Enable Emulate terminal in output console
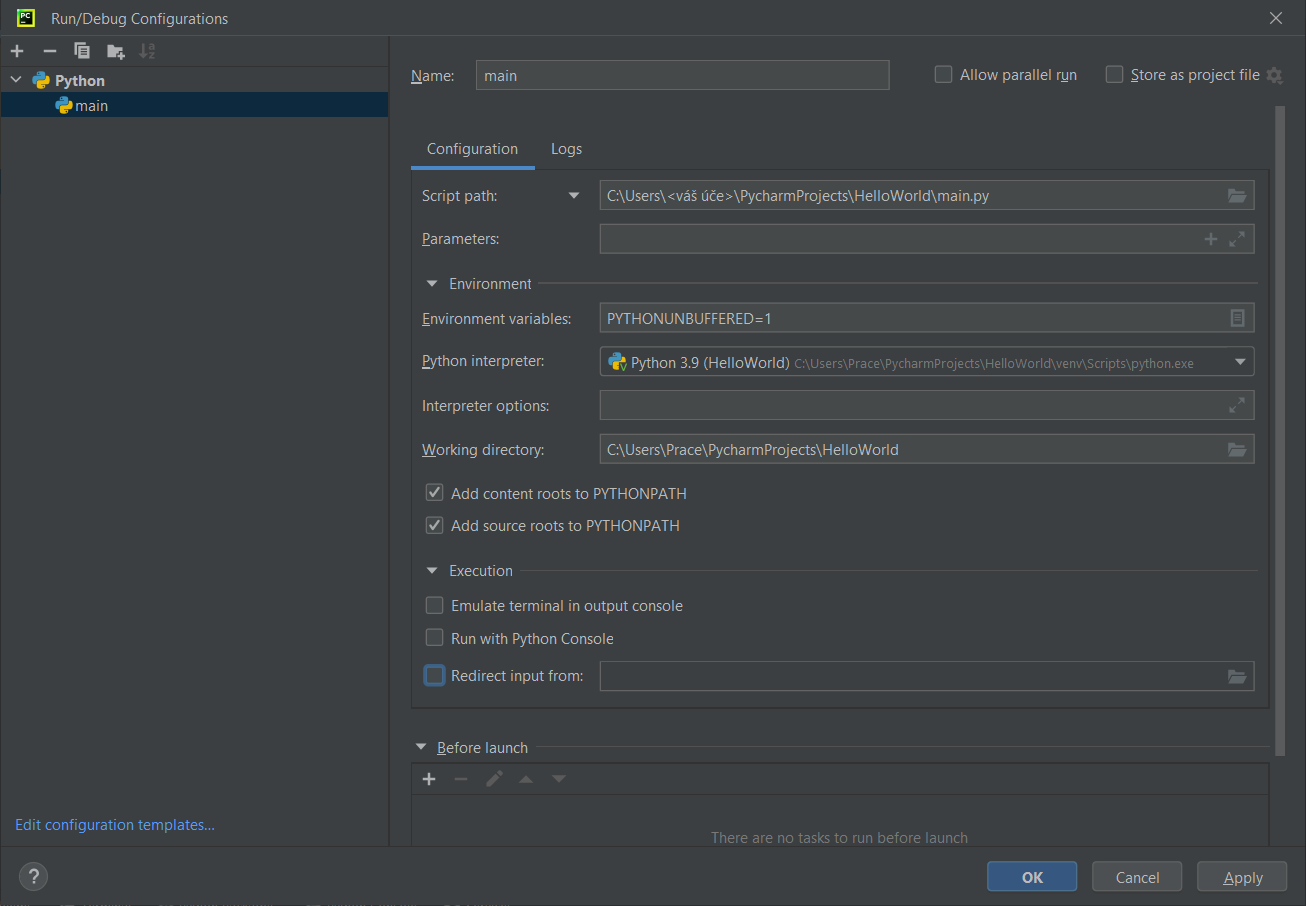Screen dimensions: 1306x906 click(x=434, y=605)
